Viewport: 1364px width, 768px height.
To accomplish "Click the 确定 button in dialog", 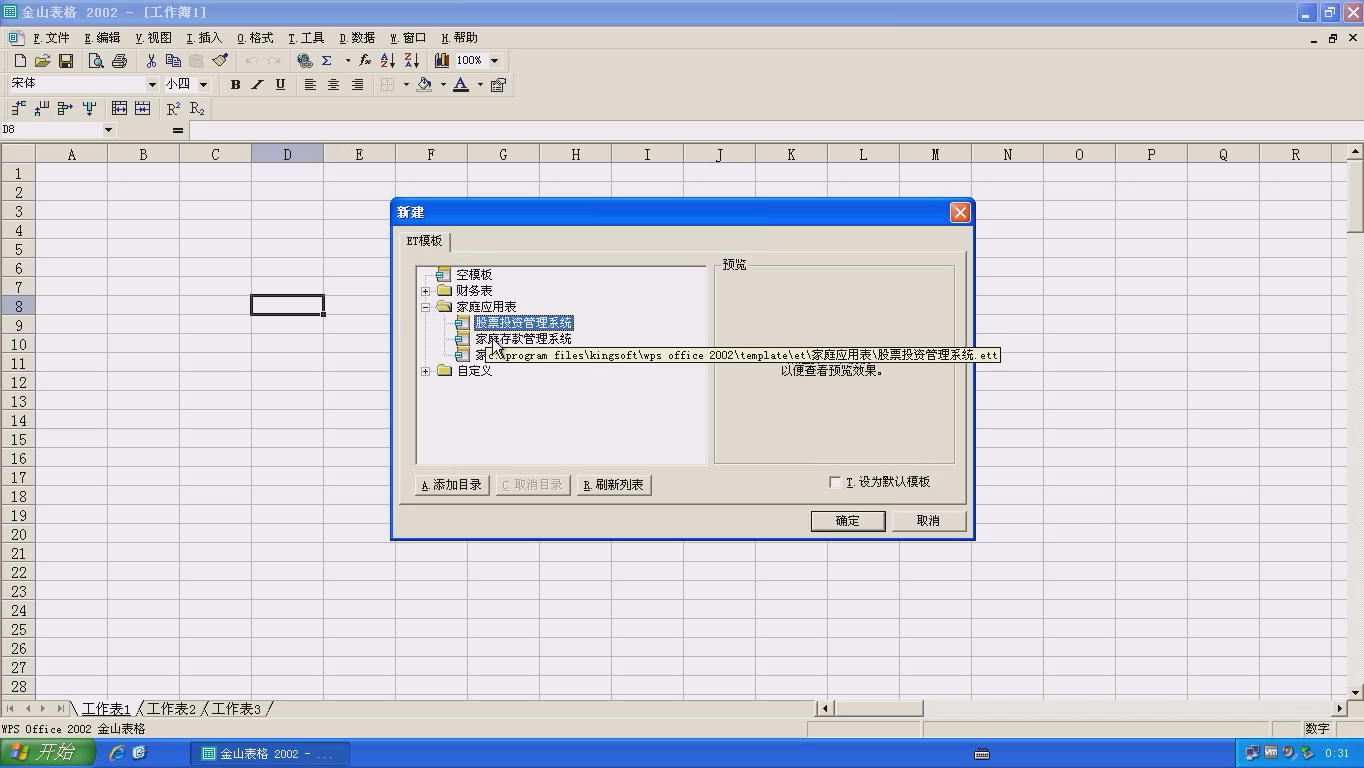I will (x=847, y=521).
